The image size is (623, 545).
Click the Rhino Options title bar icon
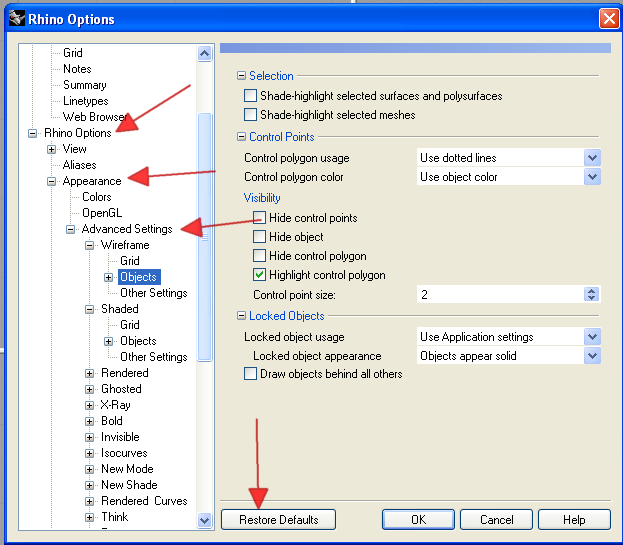click(x=17, y=18)
